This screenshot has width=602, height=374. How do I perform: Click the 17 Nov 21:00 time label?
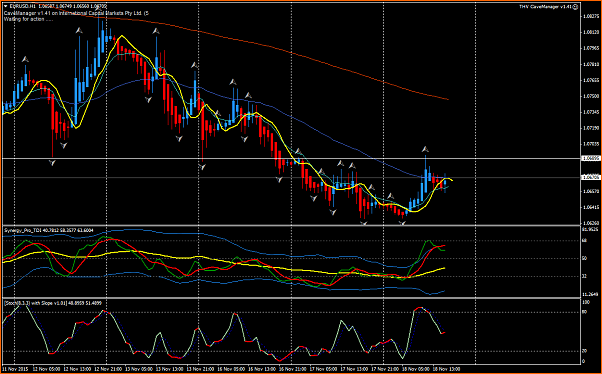tap(384, 369)
